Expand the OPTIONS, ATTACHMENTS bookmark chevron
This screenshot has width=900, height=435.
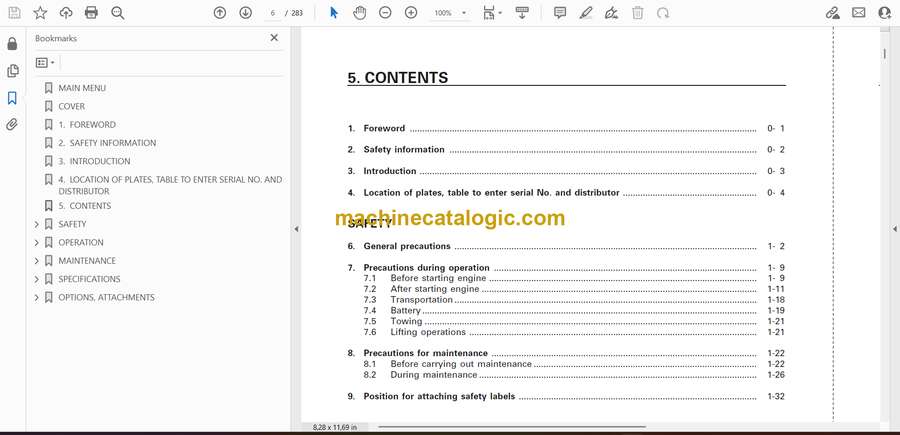pyautogui.click(x=37, y=298)
